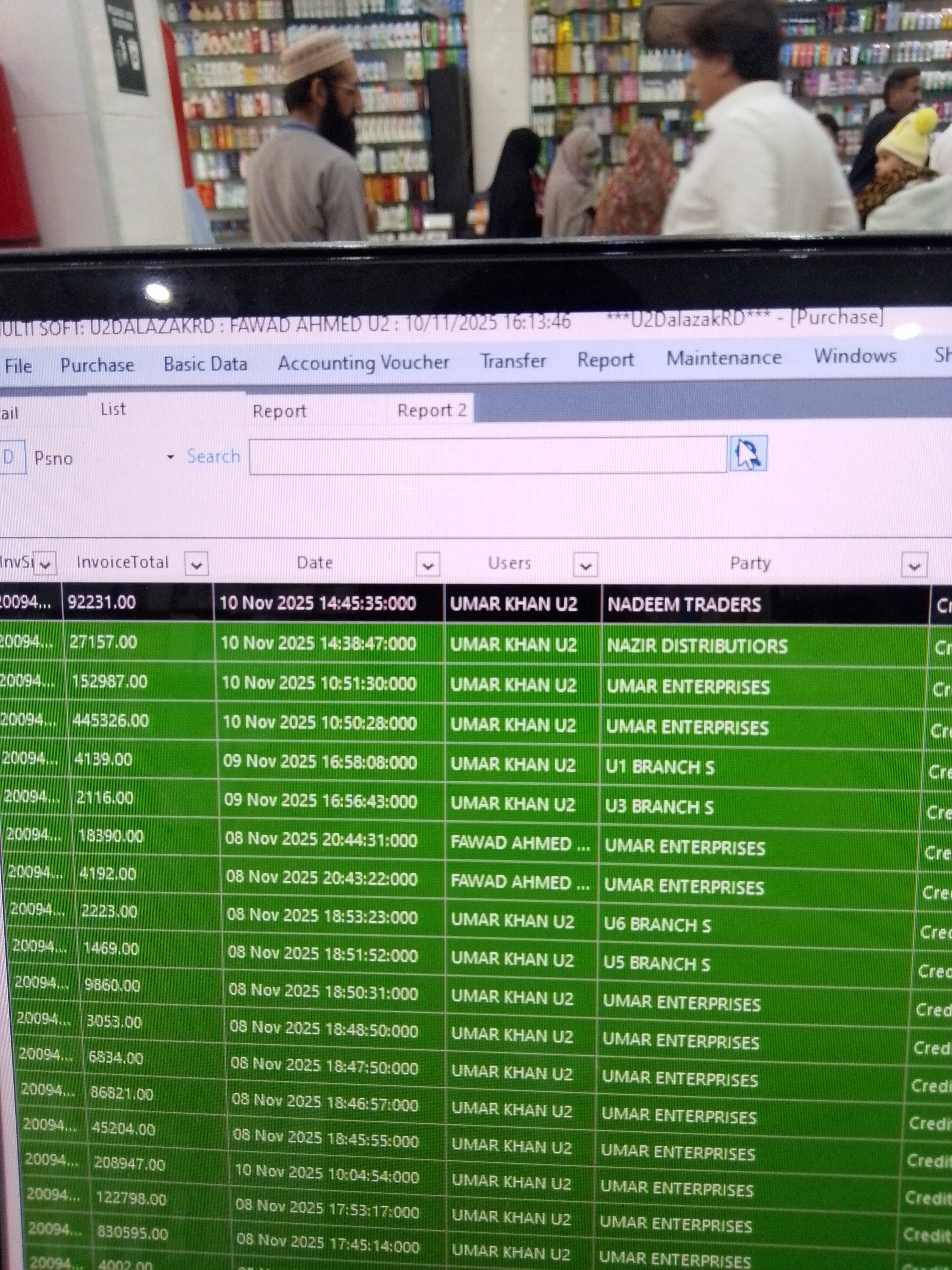Select the NADEEM TRADERS invoice row
This screenshot has width=952, height=1270.
pyautogui.click(x=684, y=604)
